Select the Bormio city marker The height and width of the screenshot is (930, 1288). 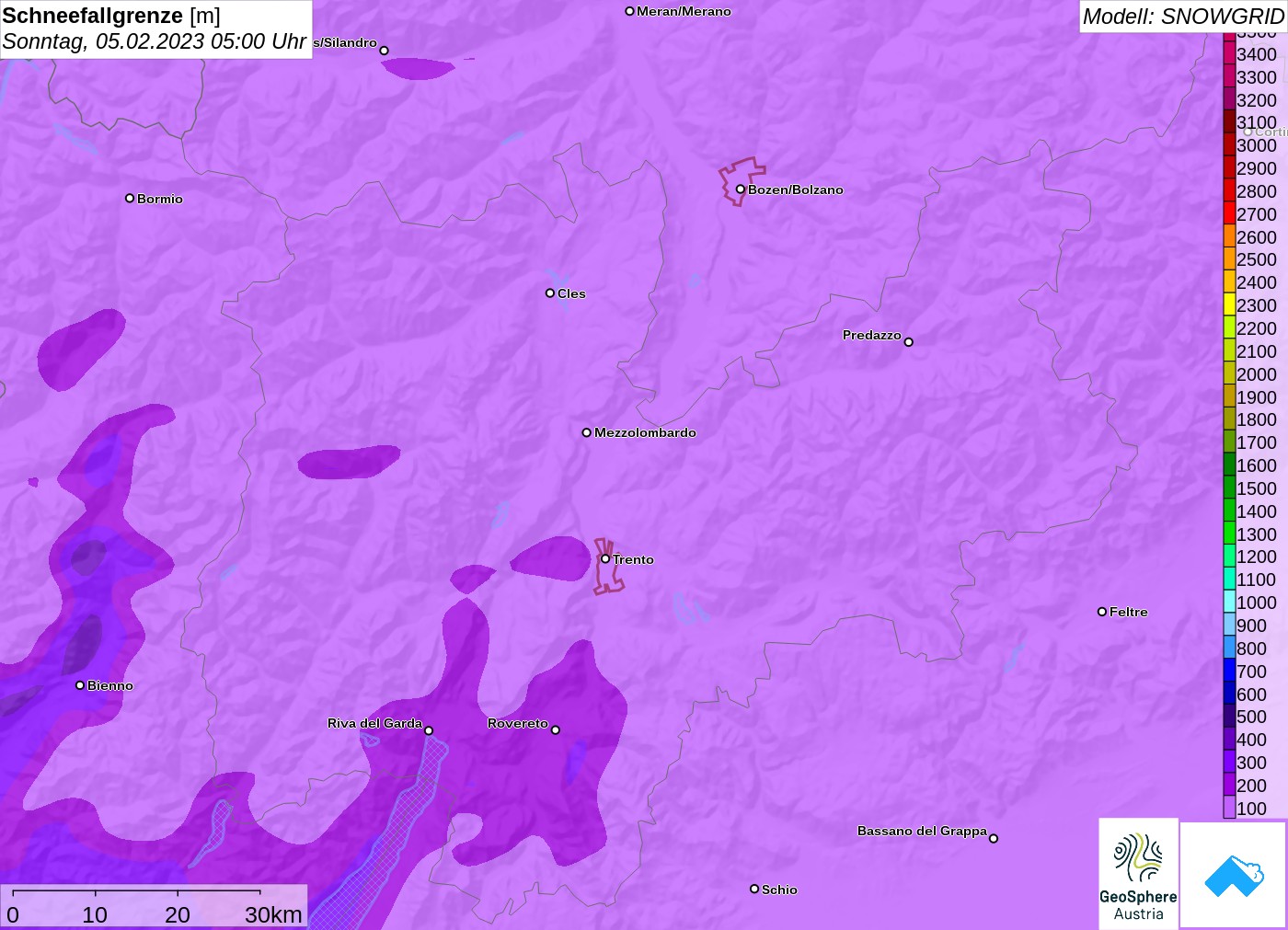[130, 198]
